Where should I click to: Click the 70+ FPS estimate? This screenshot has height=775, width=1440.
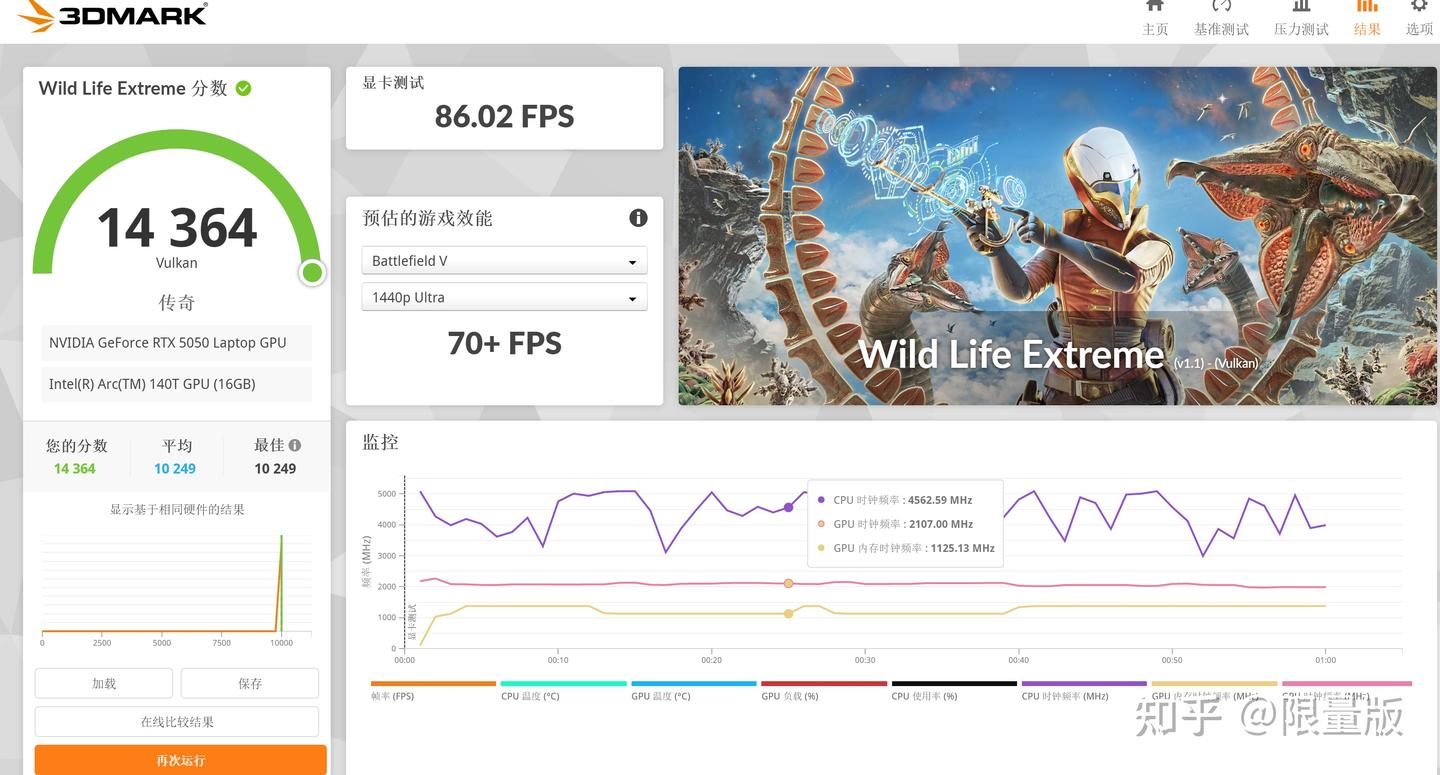pyautogui.click(x=504, y=343)
